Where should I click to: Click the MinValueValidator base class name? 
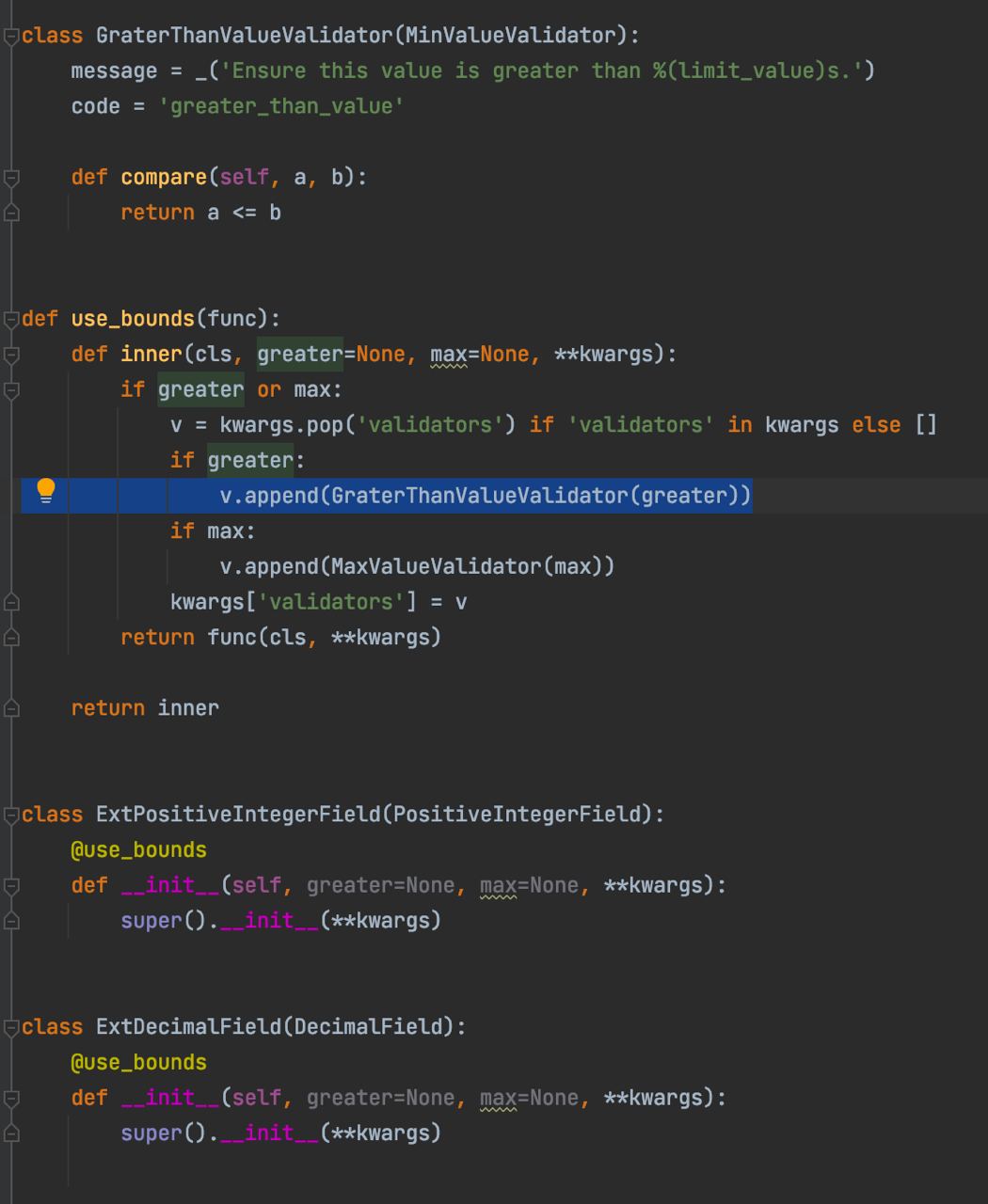tap(510, 36)
